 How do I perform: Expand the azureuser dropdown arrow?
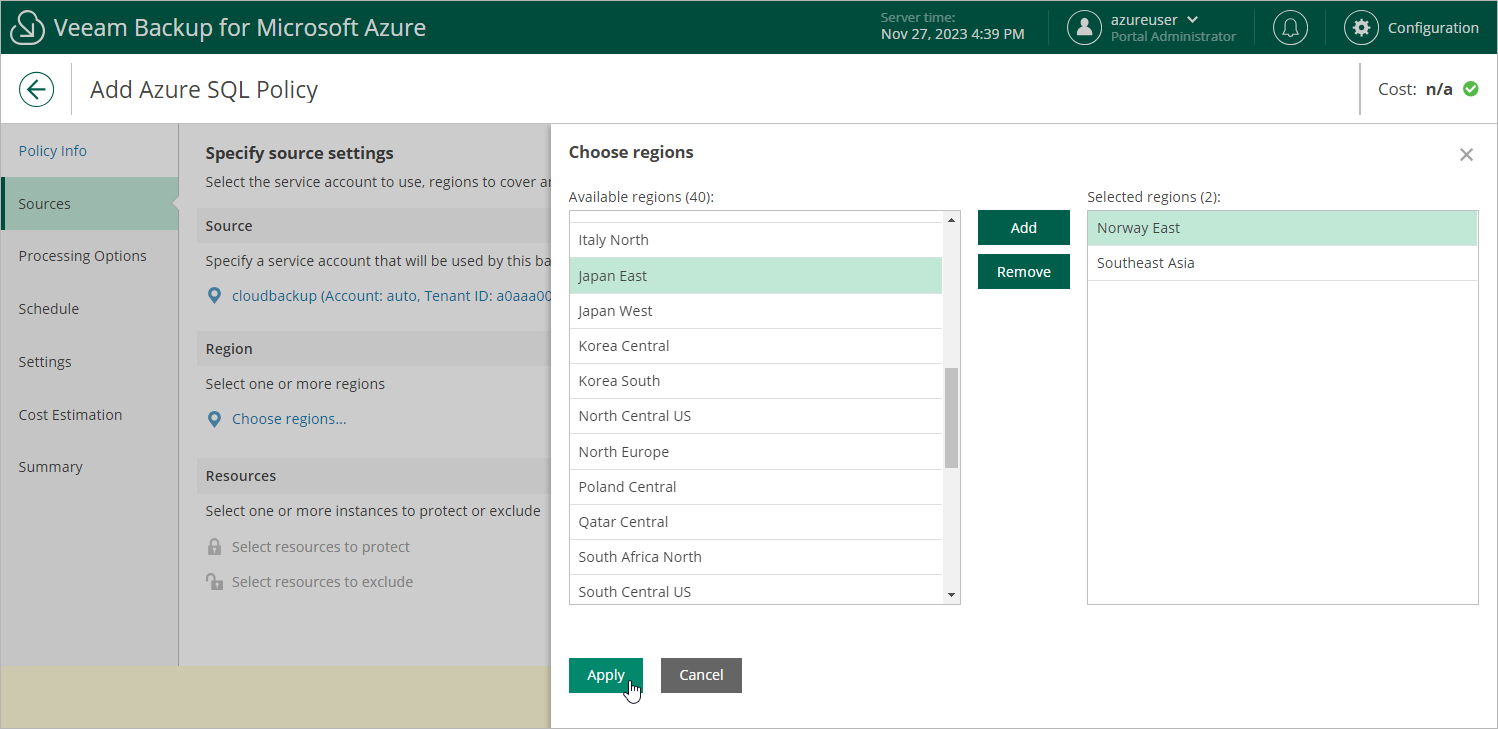click(x=1192, y=20)
